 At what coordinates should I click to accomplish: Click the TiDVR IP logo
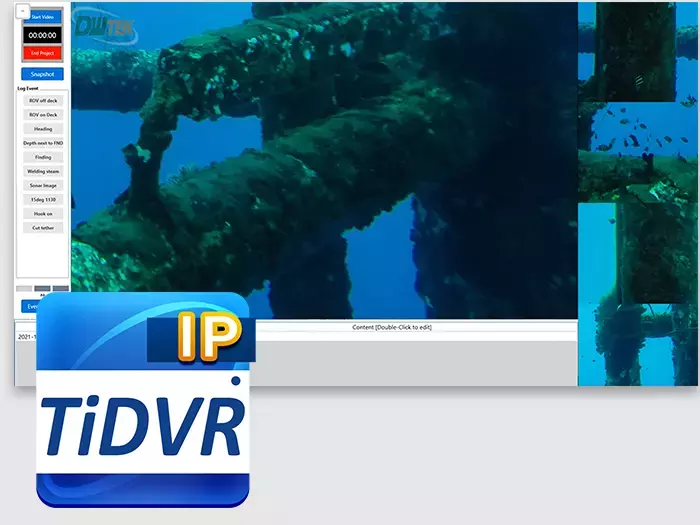click(143, 400)
